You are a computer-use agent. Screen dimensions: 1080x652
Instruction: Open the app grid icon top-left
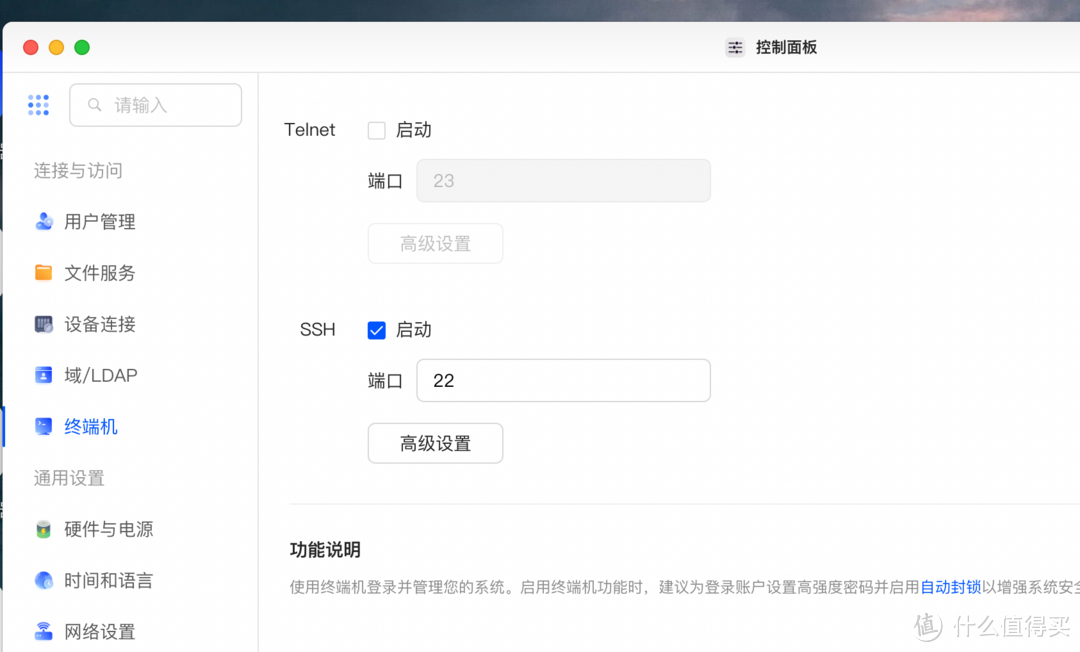coord(38,104)
